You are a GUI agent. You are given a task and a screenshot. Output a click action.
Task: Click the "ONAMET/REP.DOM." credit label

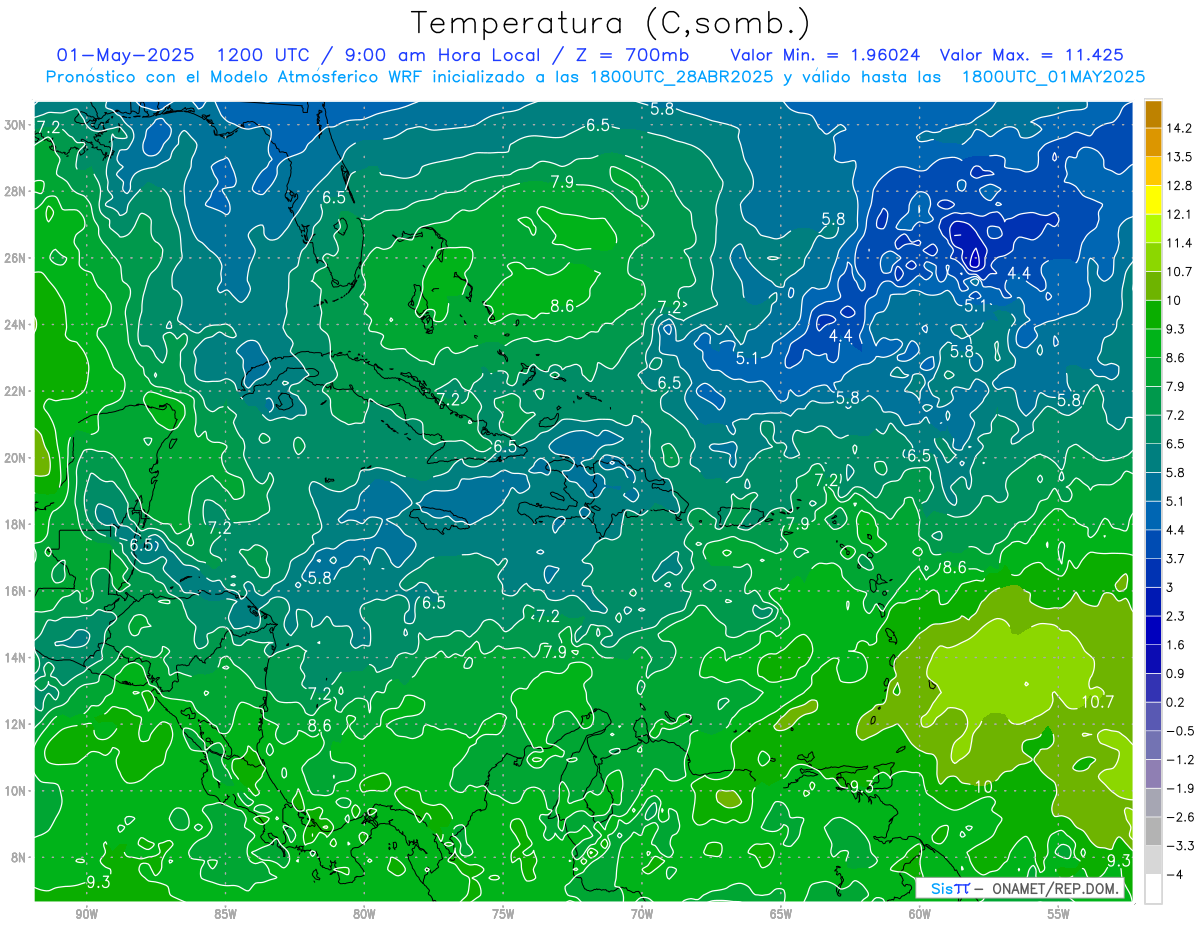[1056, 889]
